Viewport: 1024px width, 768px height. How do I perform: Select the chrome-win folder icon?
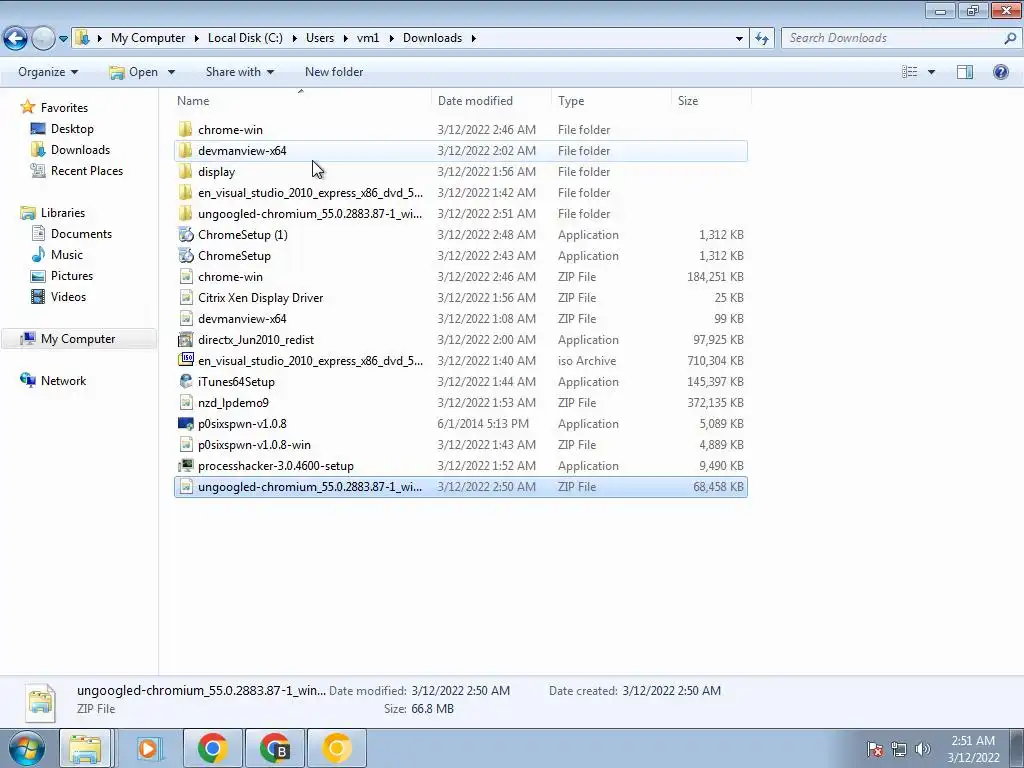pyautogui.click(x=186, y=129)
